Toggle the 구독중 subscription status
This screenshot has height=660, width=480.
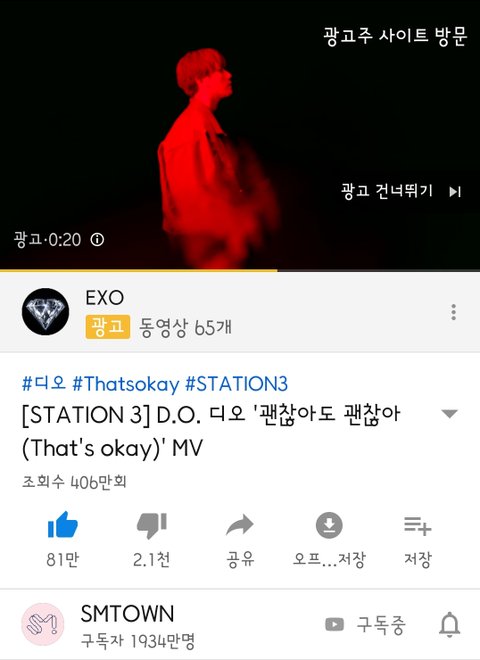coord(365,625)
